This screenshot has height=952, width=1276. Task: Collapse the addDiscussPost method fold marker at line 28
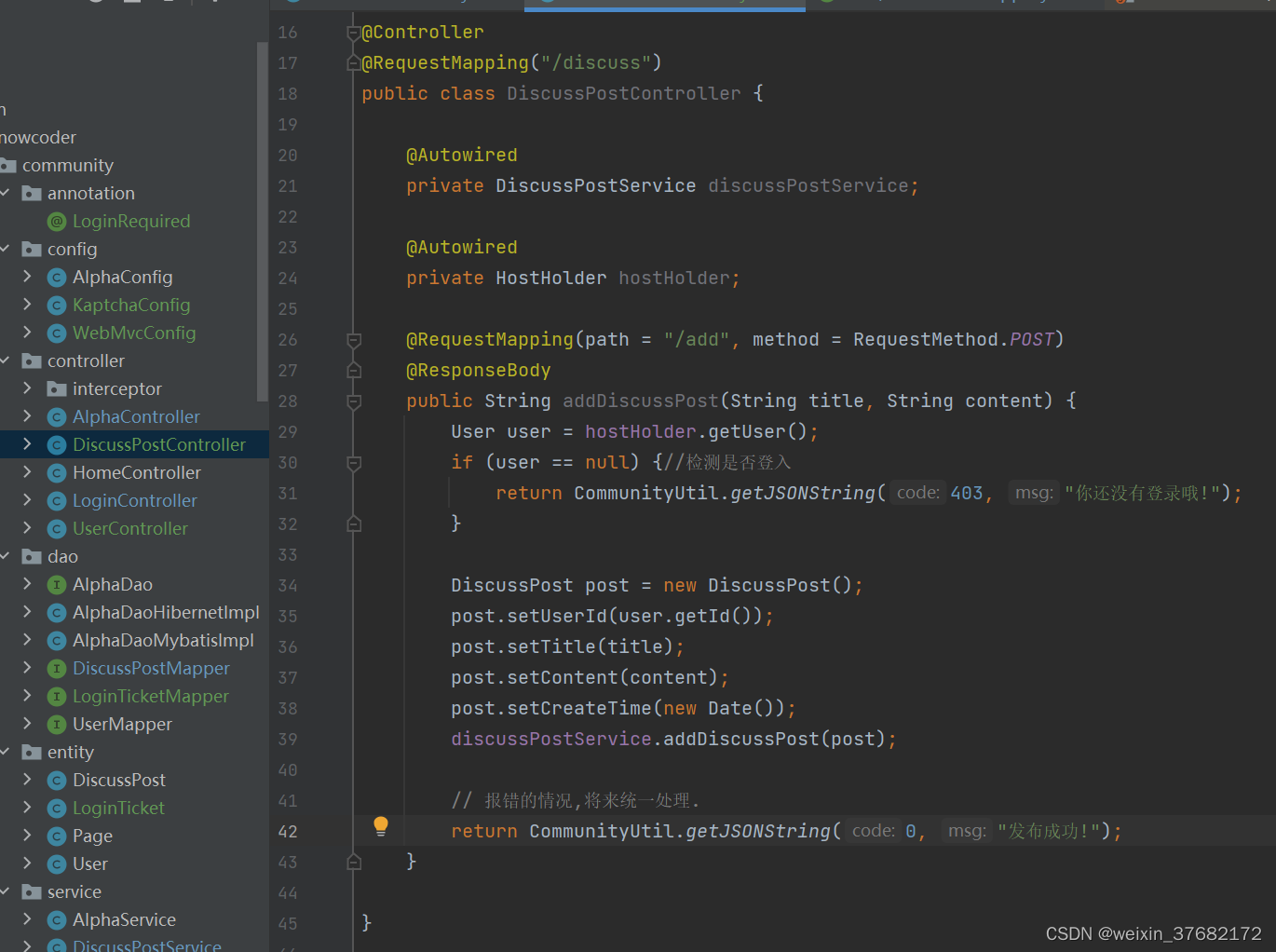[x=354, y=401]
